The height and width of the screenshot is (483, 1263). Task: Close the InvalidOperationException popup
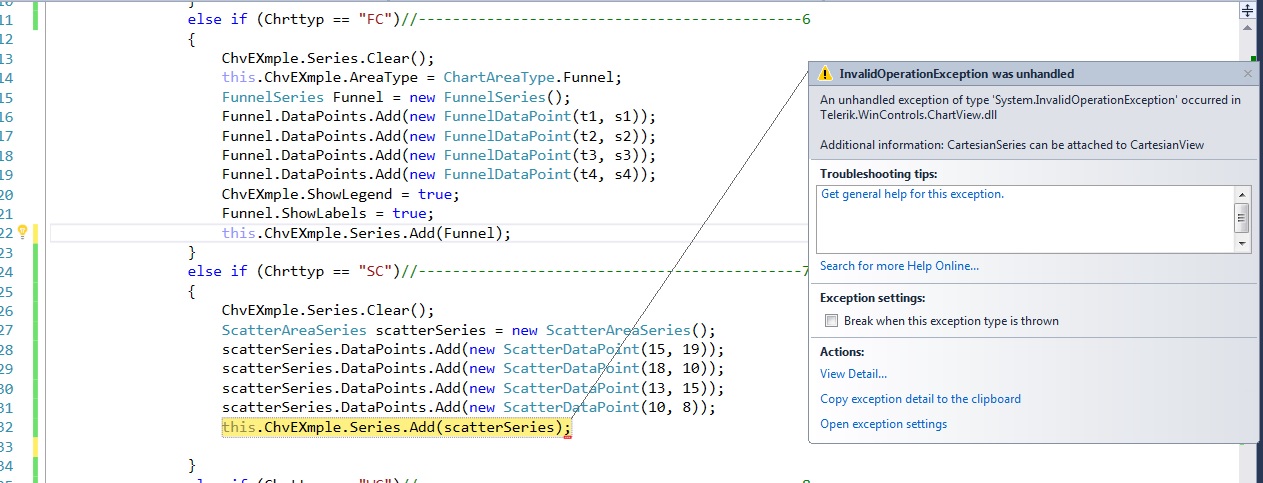click(1247, 74)
